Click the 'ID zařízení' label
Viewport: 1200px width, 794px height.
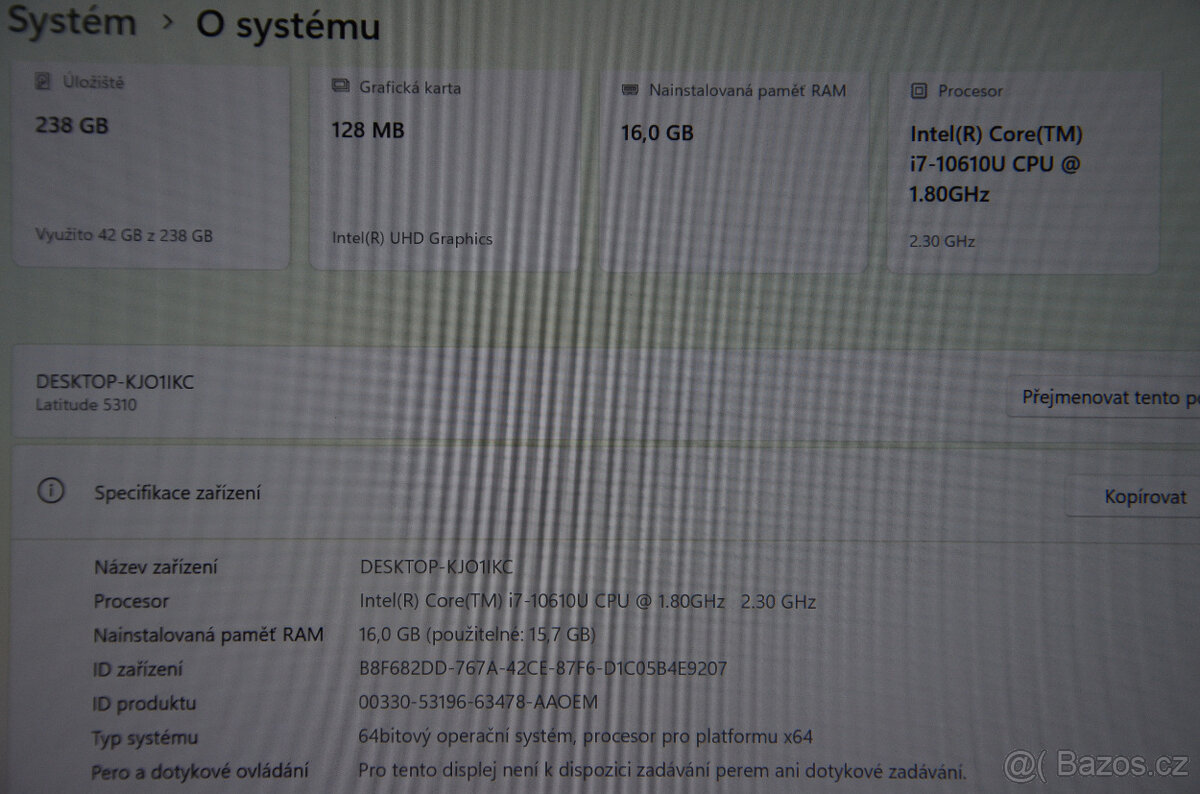click(x=138, y=669)
